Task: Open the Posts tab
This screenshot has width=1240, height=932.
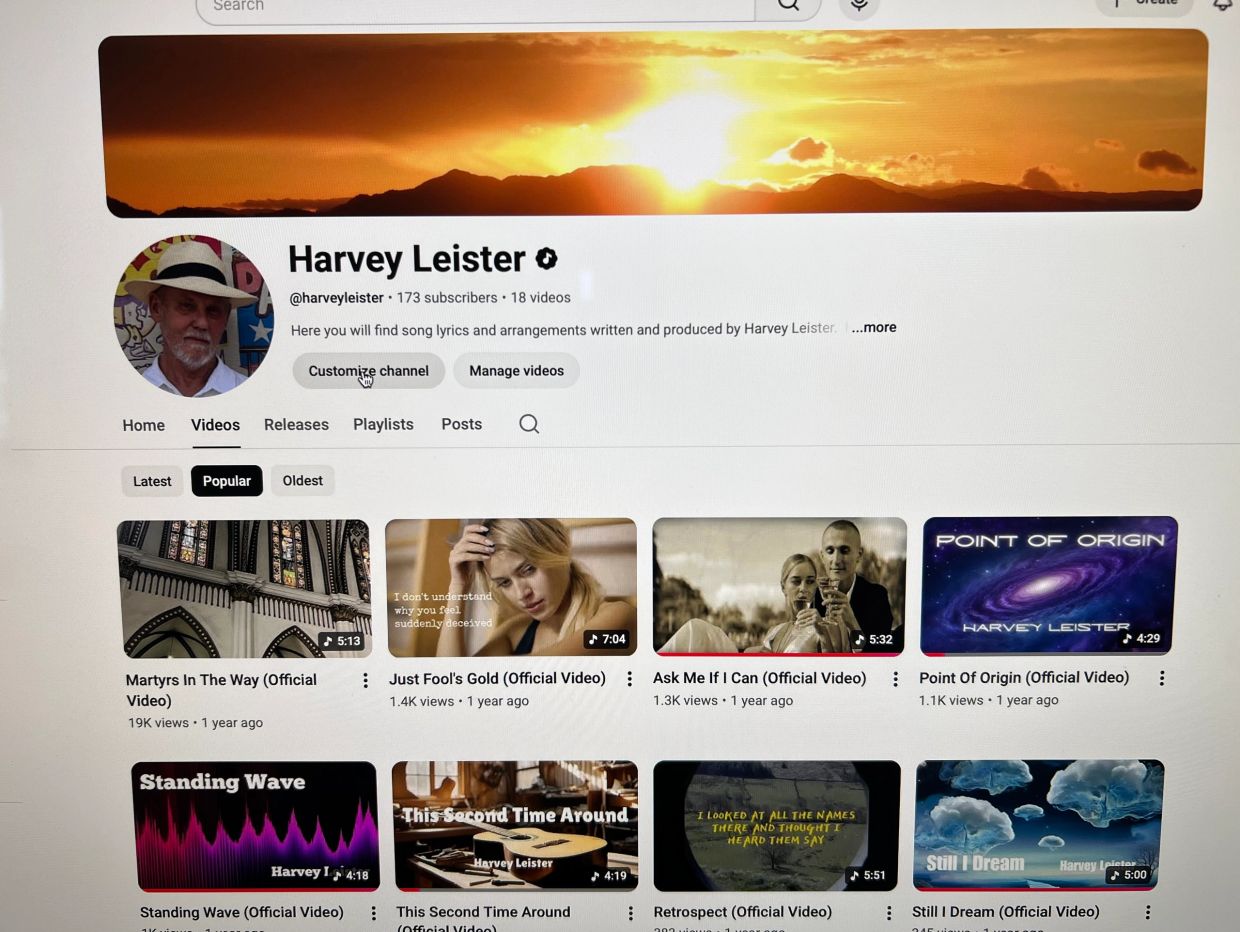Action: coord(461,424)
